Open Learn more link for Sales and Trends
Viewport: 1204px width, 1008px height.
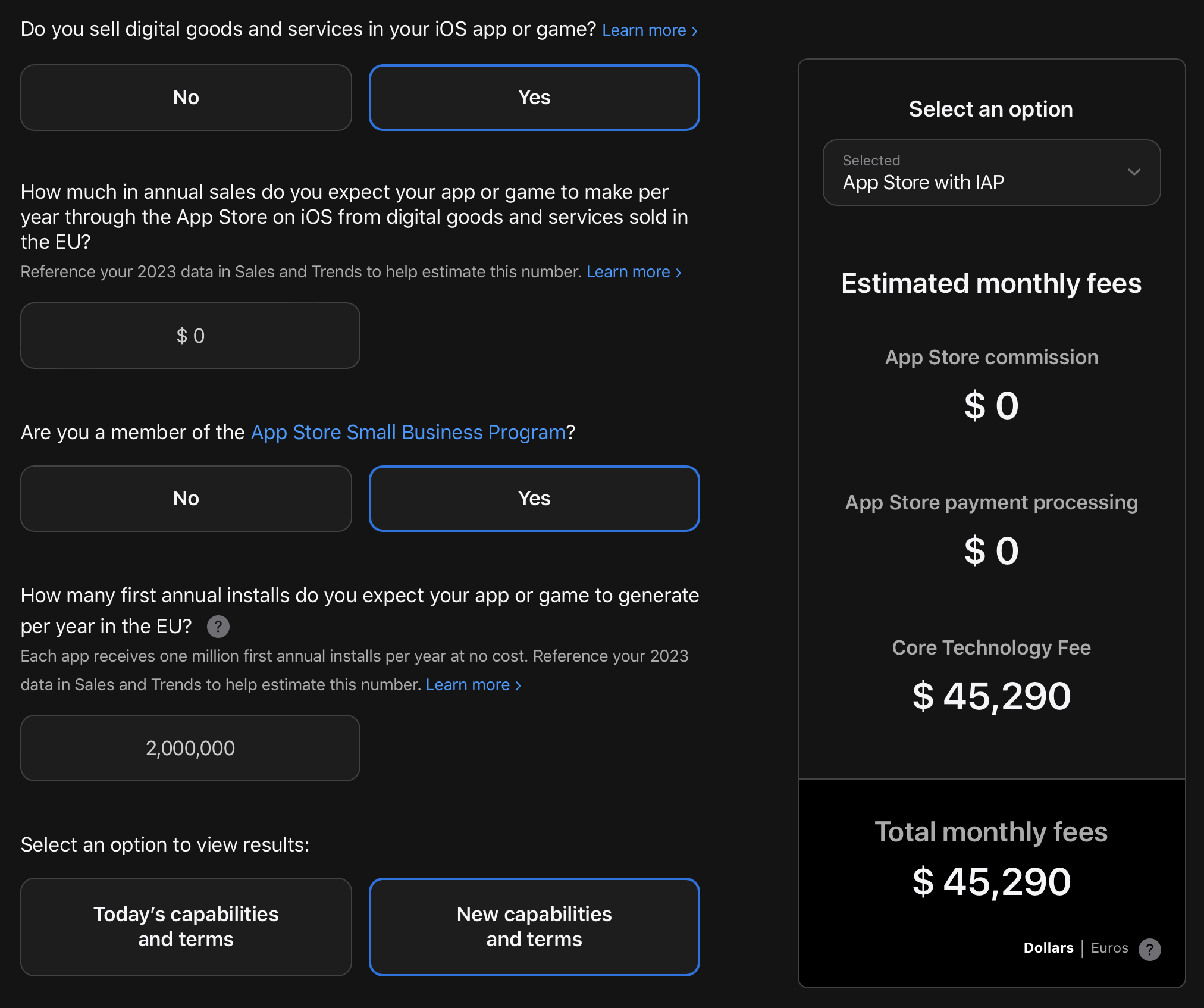point(634,272)
